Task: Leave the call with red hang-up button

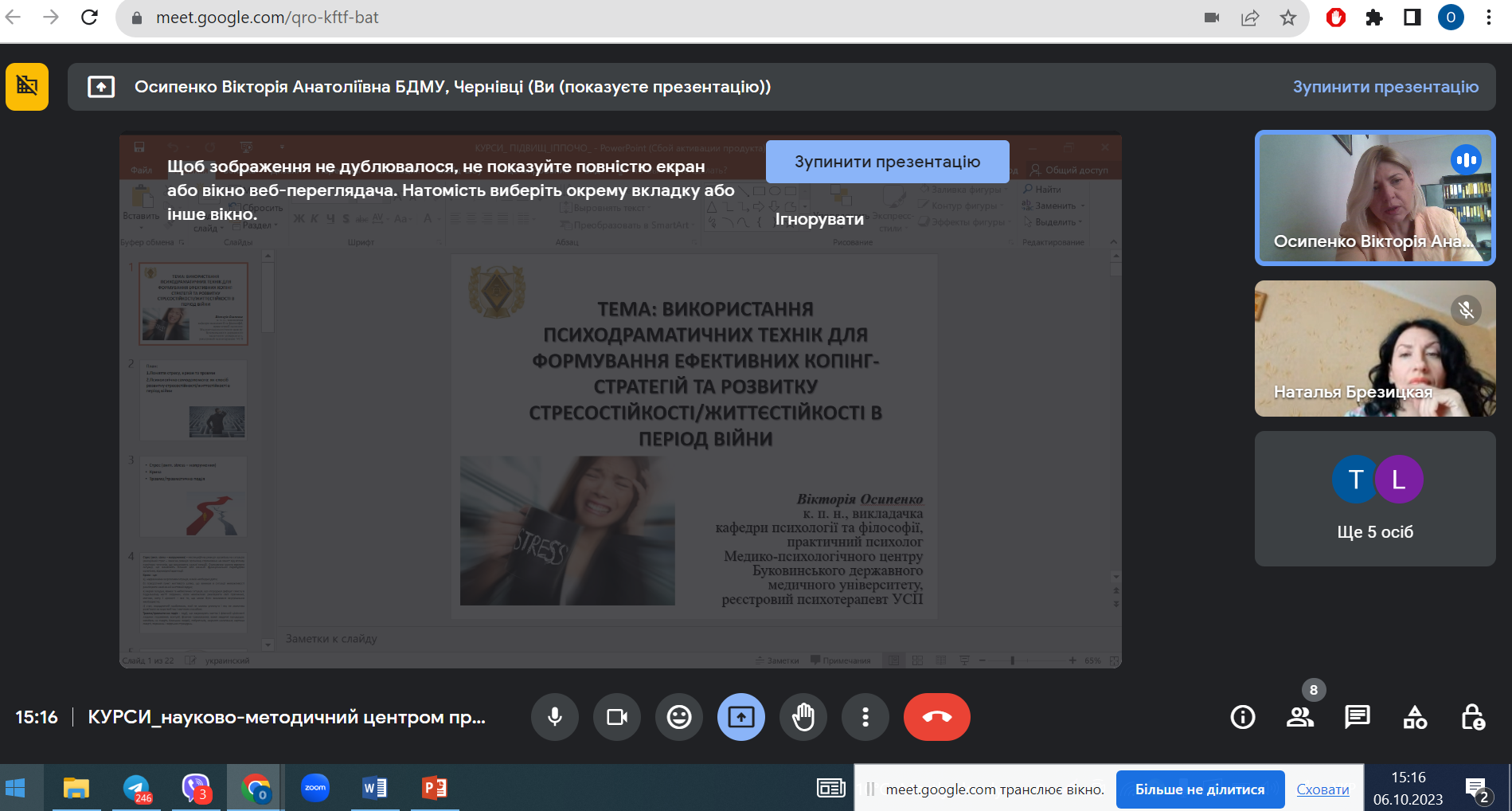Action: (937, 717)
